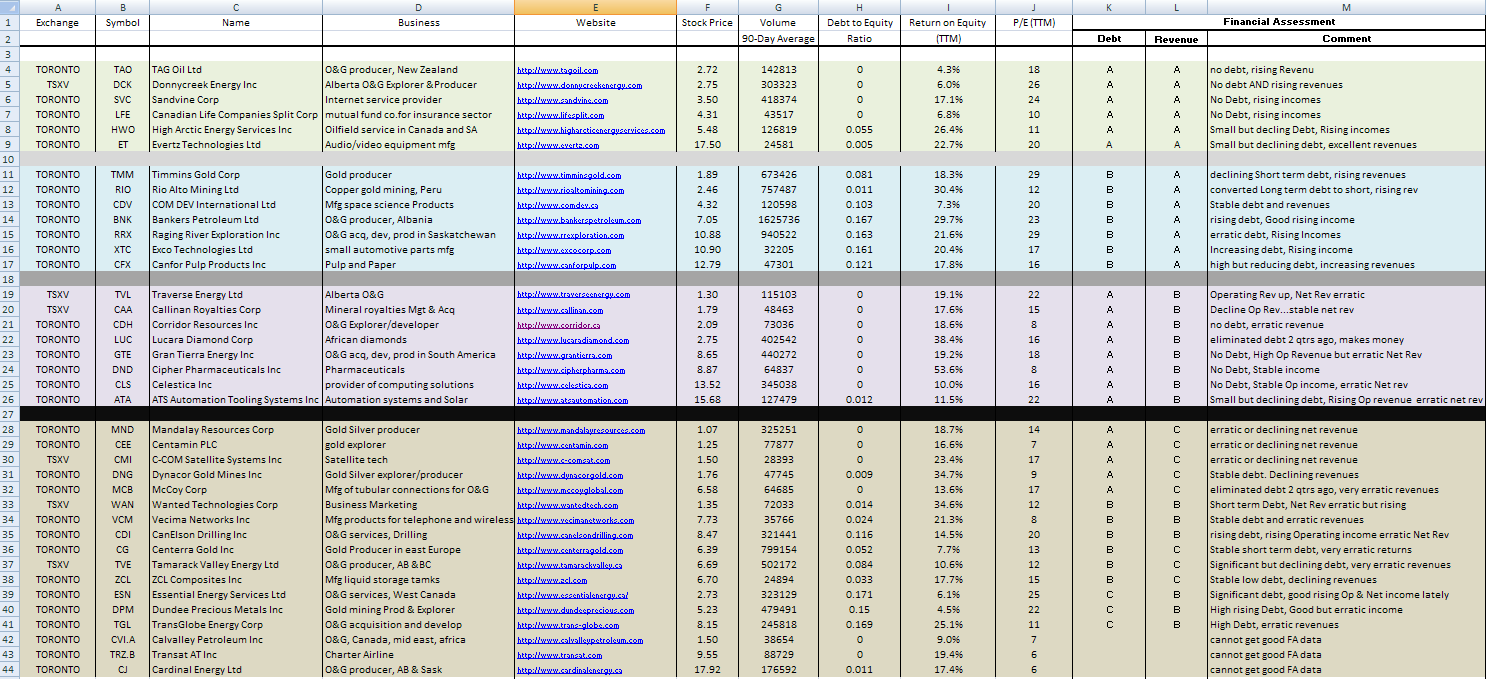1486x679 pixels.
Task: Open the transat.com website link
Action: point(559,655)
